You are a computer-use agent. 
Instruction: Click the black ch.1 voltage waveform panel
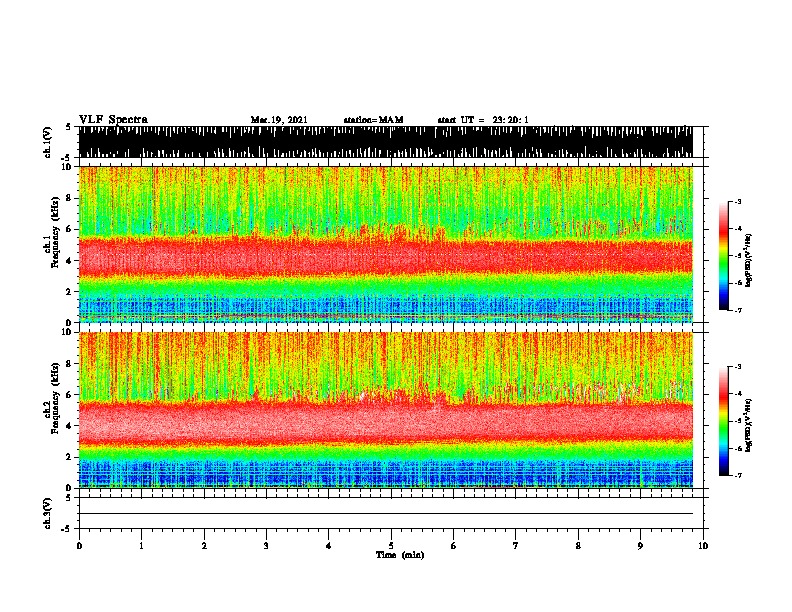pyautogui.click(x=386, y=142)
